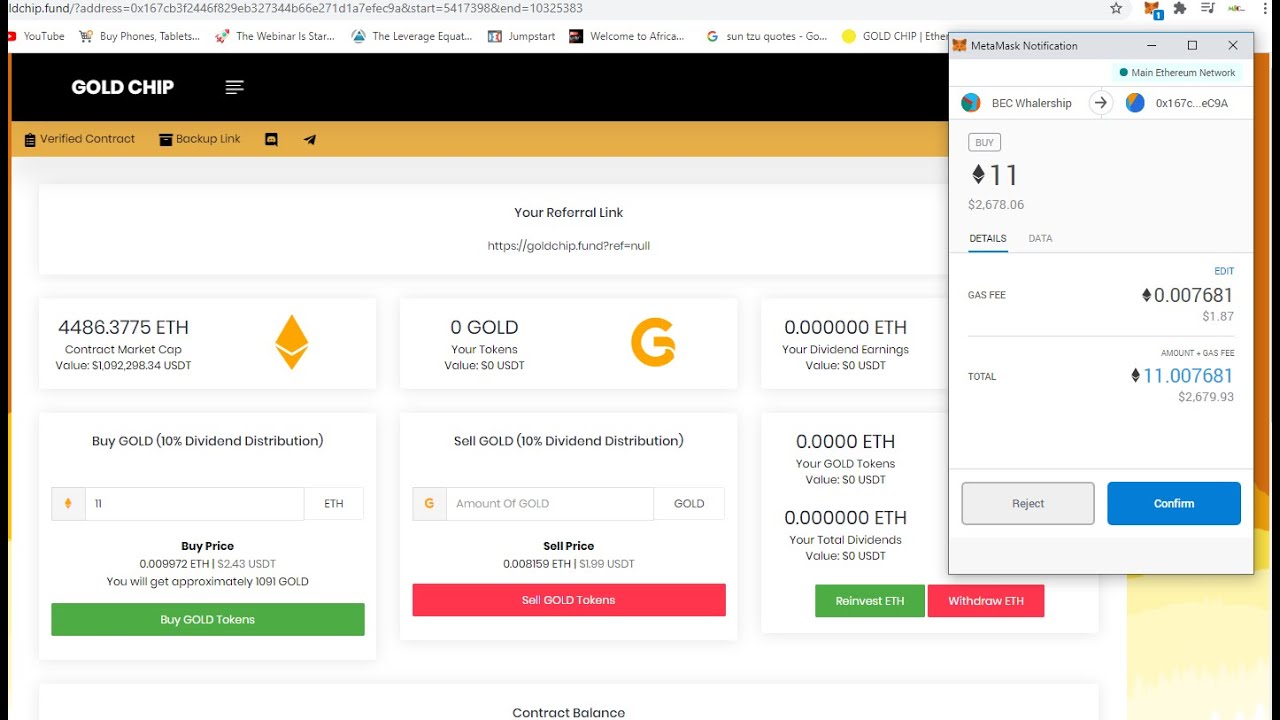The width and height of the screenshot is (1280, 720).
Task: Reject the MetaMask transaction
Action: click(1028, 504)
